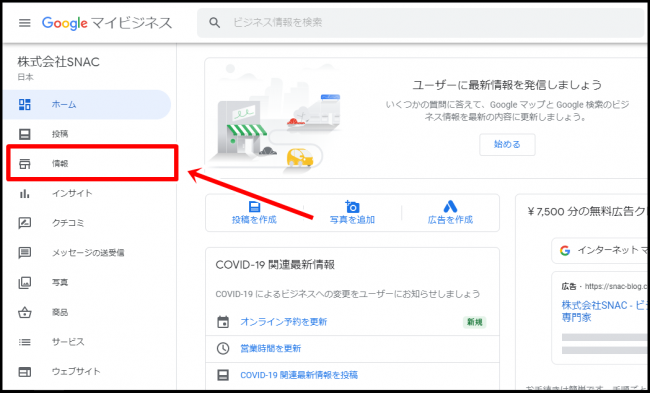Click the 新規 badge
Image resolution: width=650 pixels, height=393 pixels.
coord(475,322)
